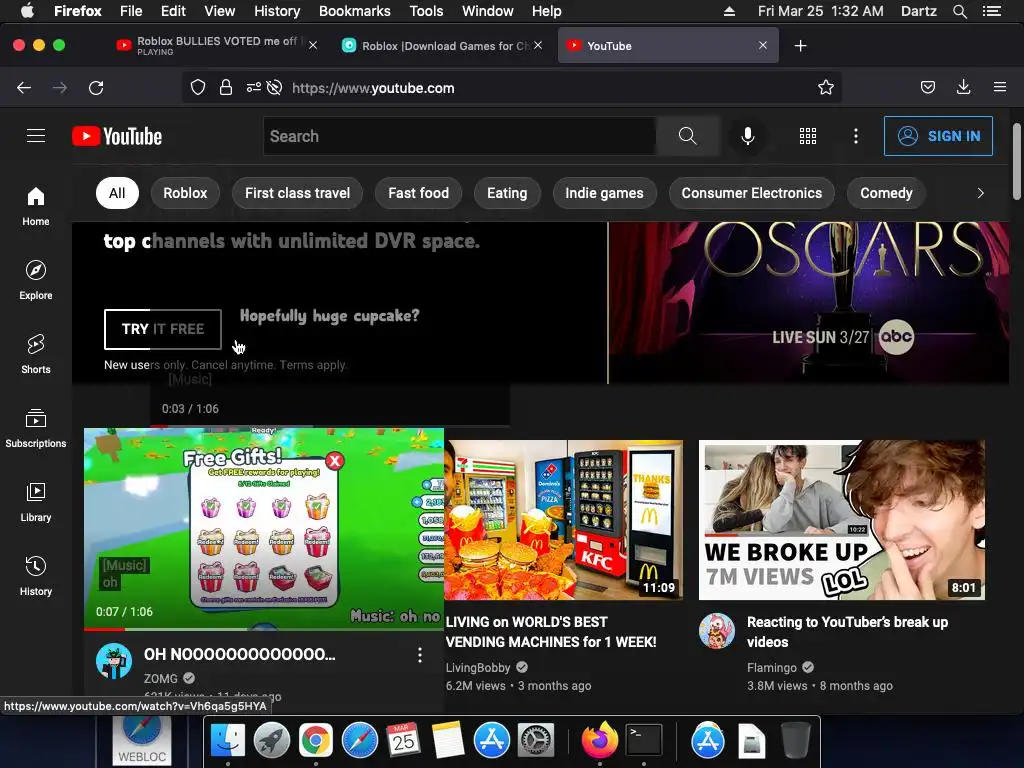Open Shorts in the sidebar
Viewport: 1024px width, 768px height.
click(x=36, y=353)
